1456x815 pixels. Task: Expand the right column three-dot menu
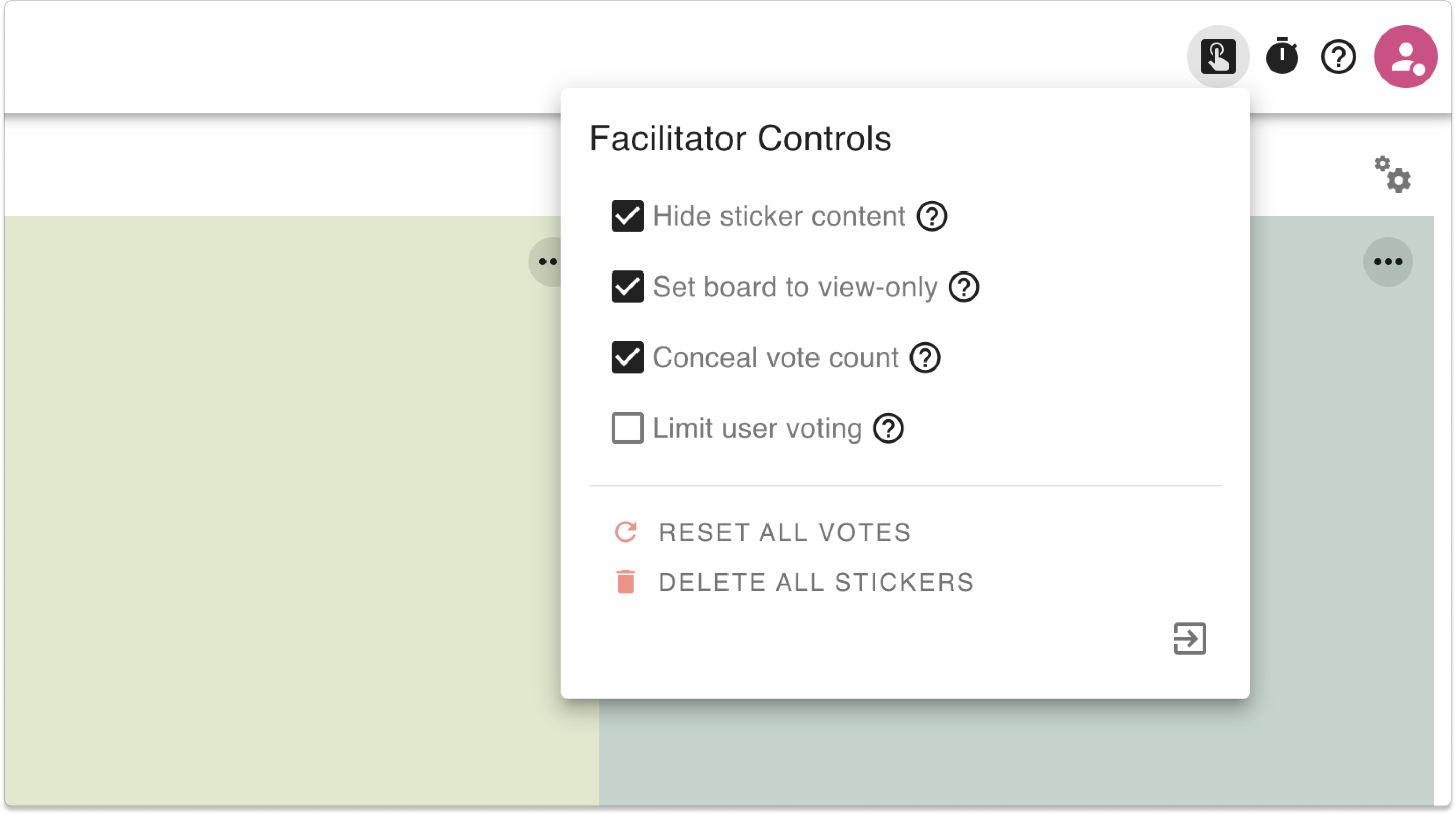[1388, 261]
